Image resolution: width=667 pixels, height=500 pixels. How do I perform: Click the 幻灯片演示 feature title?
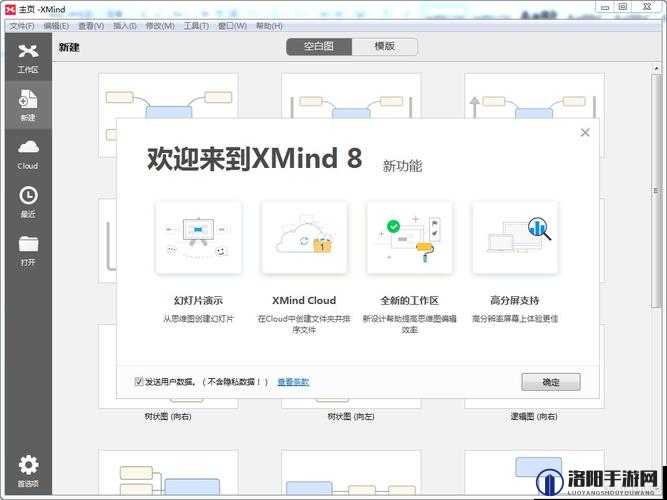[x=198, y=300]
